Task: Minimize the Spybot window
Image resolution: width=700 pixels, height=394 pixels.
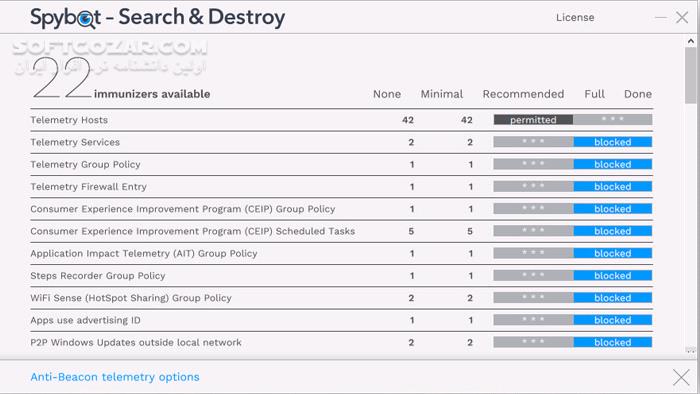Action: coord(661,18)
